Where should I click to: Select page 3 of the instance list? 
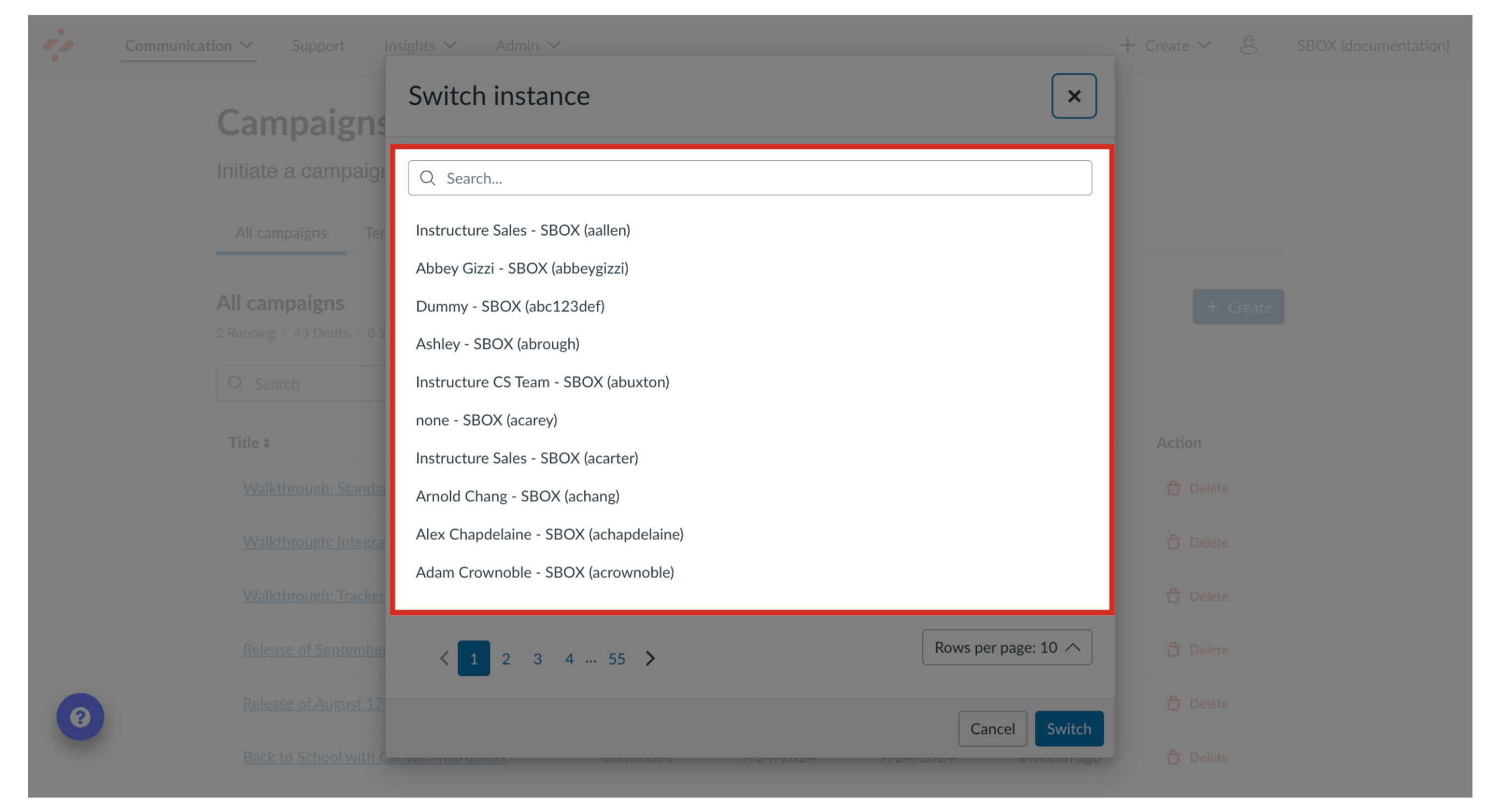coord(537,658)
